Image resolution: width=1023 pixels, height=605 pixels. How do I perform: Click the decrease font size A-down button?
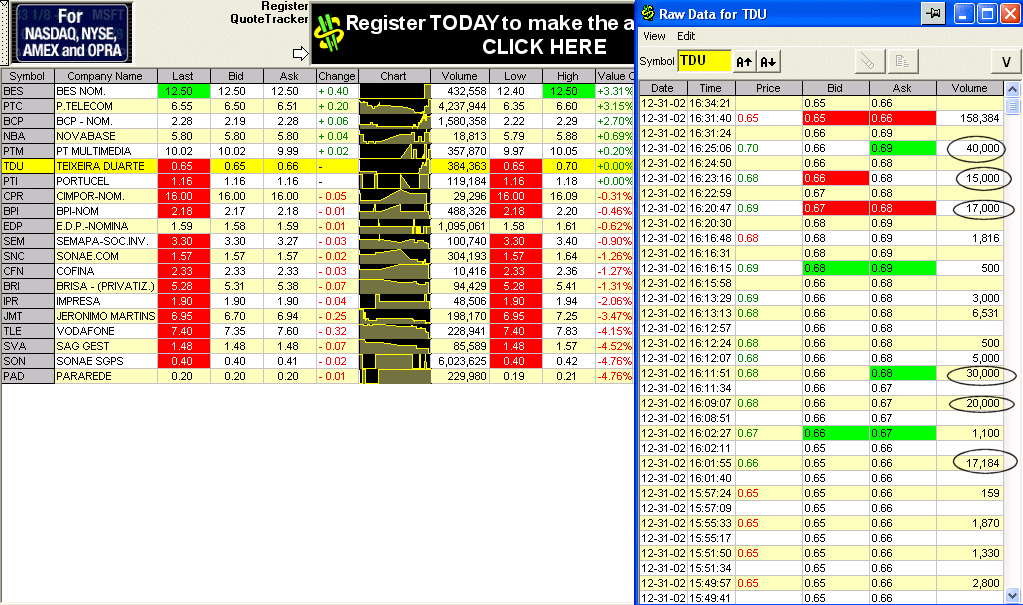click(768, 62)
